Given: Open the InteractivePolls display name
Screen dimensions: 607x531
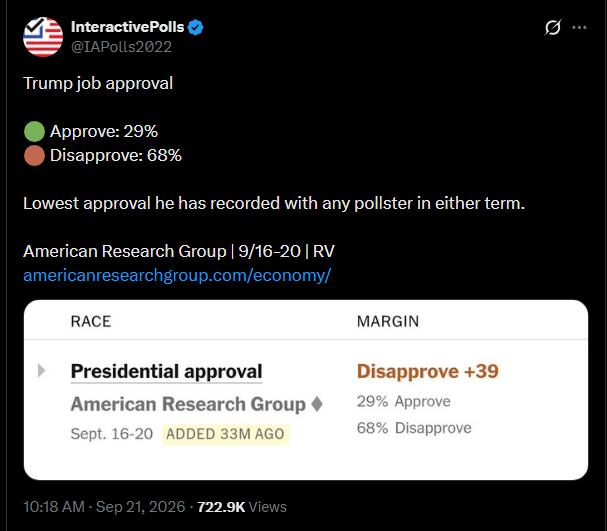Looking at the screenshot, I should pyautogui.click(x=127, y=27).
